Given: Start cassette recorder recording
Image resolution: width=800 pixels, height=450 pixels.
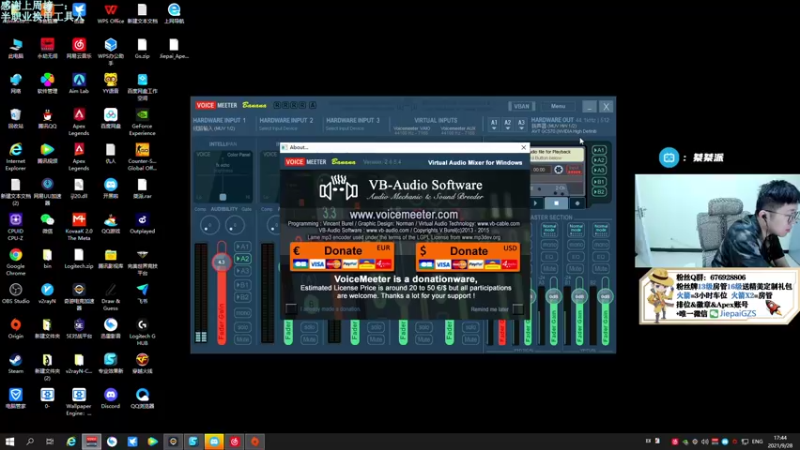Looking at the screenshot, I should point(577,203).
